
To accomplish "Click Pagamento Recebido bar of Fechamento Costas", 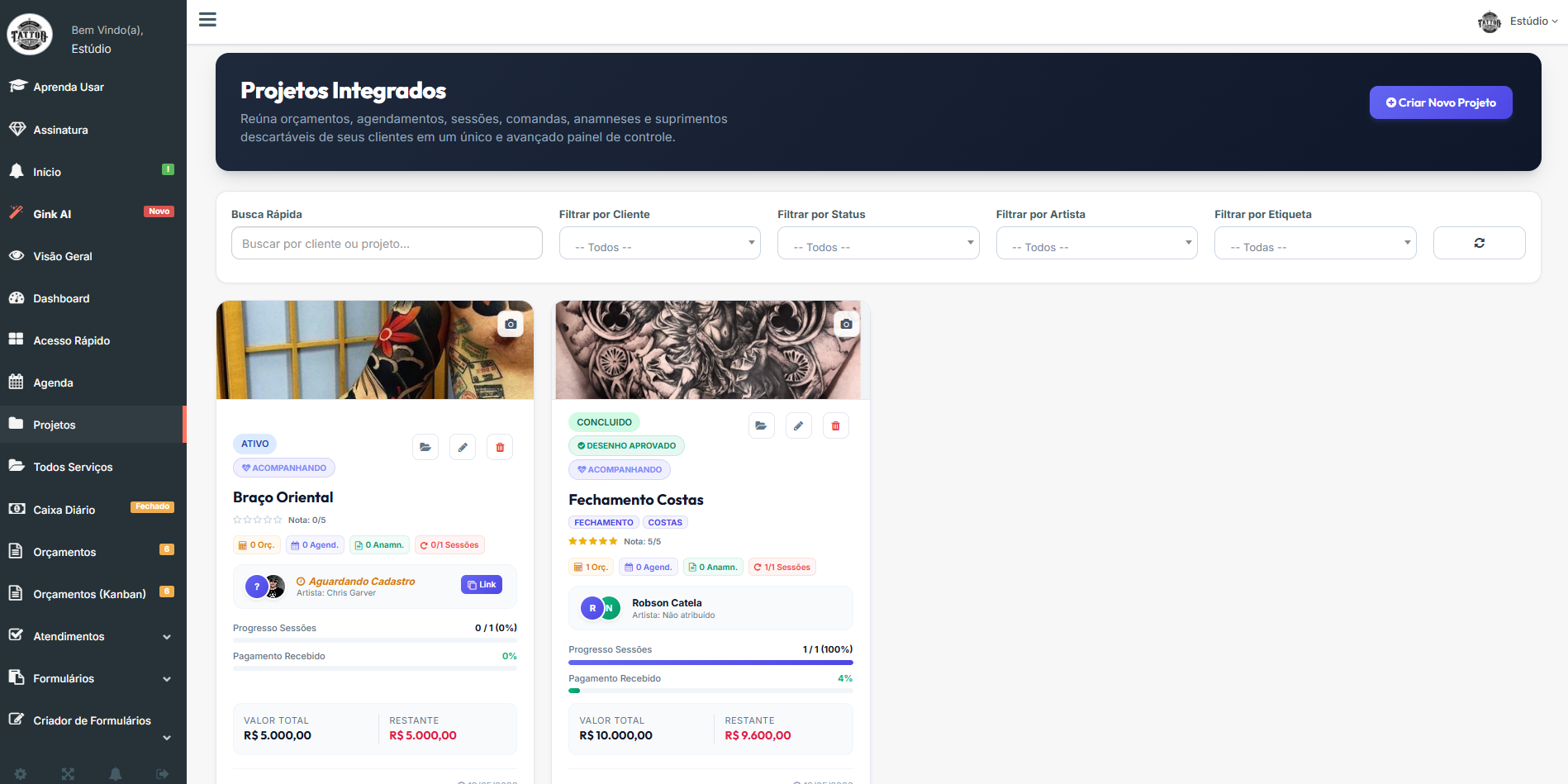I will tap(710, 691).
